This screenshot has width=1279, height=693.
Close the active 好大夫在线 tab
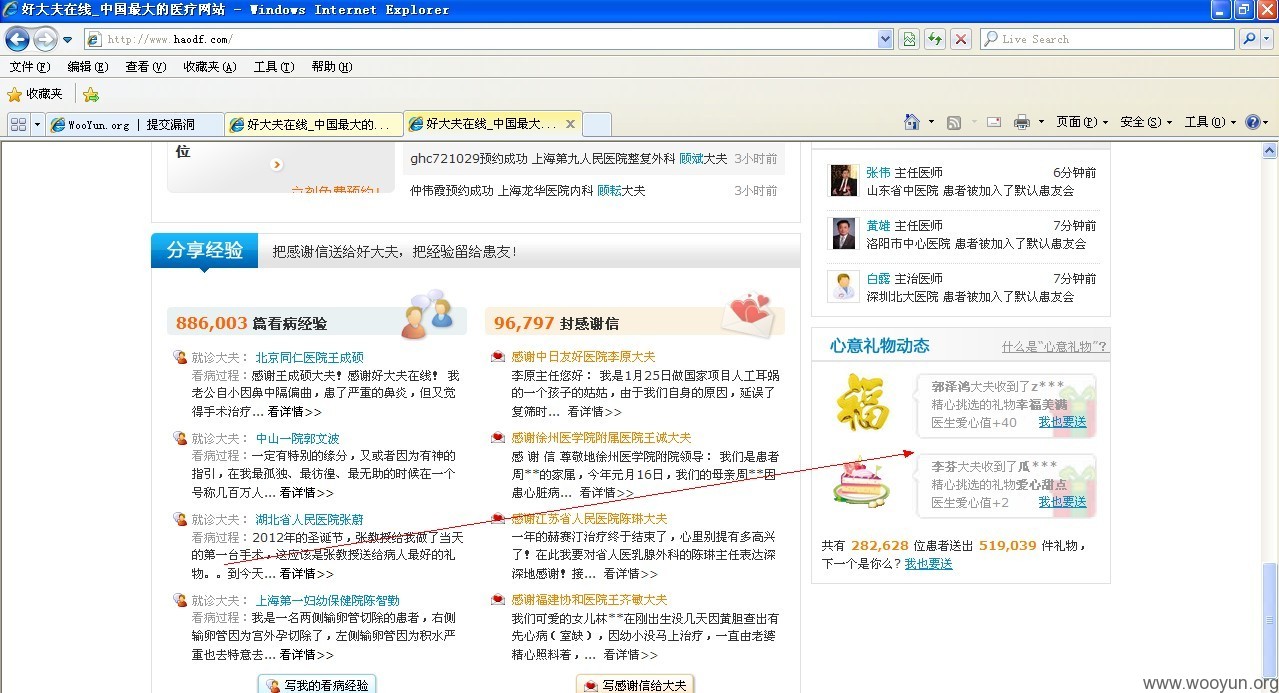(570, 124)
